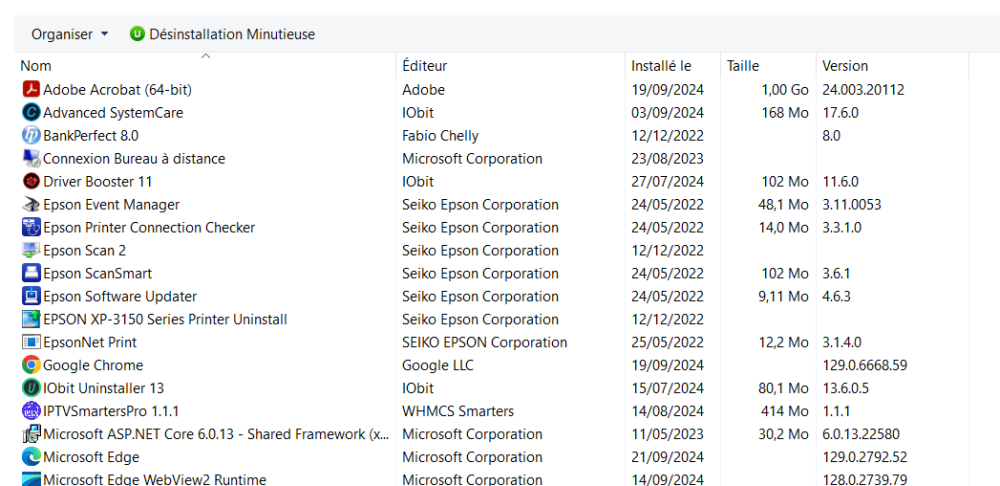Toggle the sort arrow above Nom

(x=205, y=56)
